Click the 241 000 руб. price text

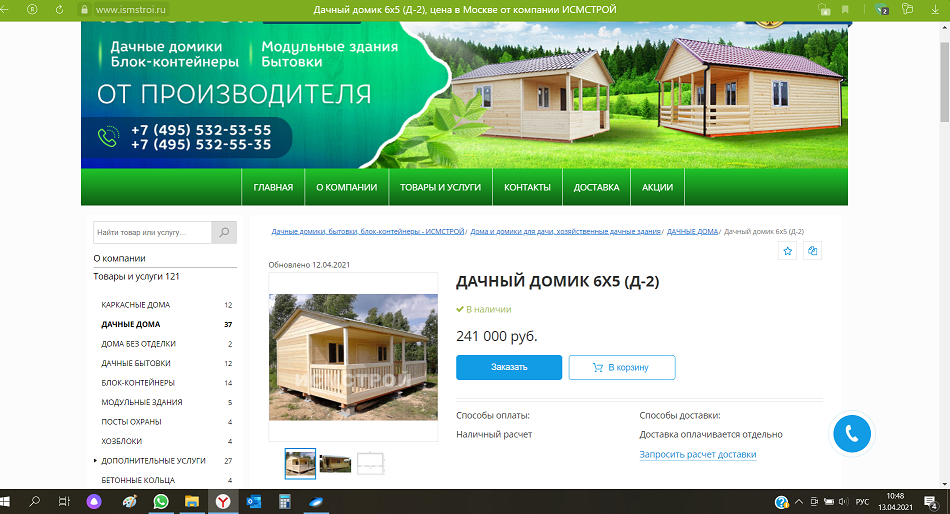click(497, 336)
